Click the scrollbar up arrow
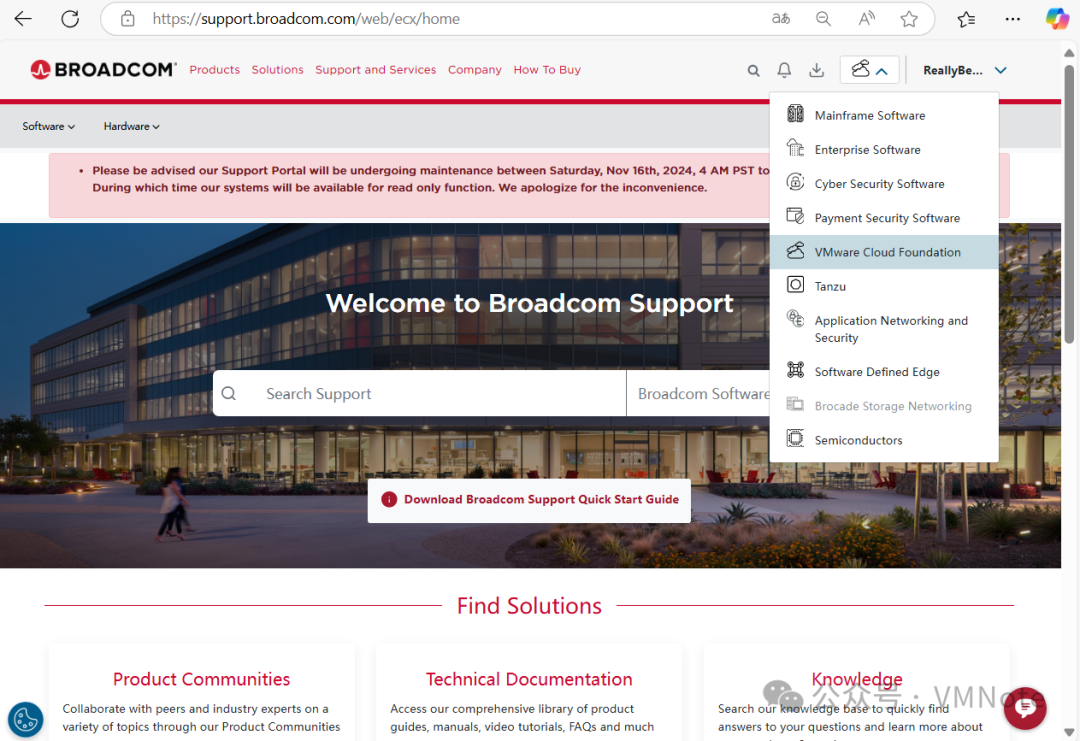 1069,52
